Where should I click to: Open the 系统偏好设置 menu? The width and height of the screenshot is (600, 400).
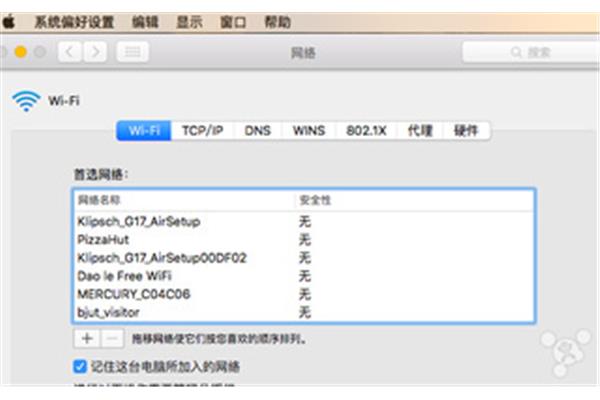pyautogui.click(x=74, y=22)
